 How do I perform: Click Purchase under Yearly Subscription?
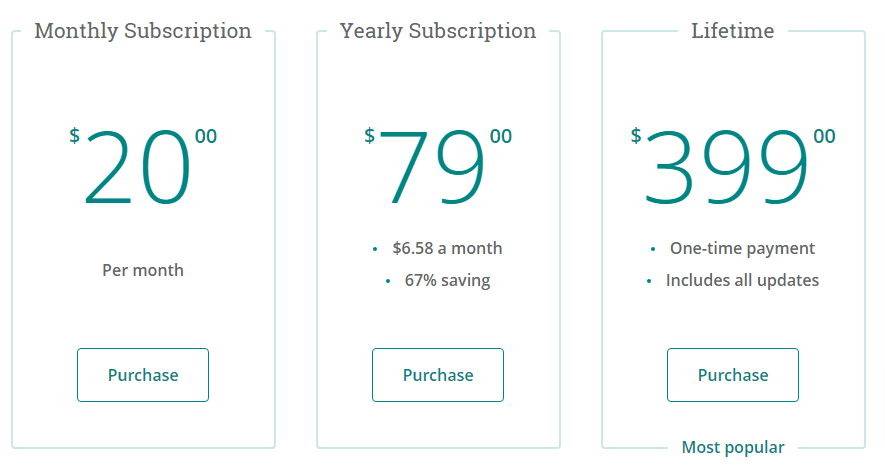[x=438, y=375]
